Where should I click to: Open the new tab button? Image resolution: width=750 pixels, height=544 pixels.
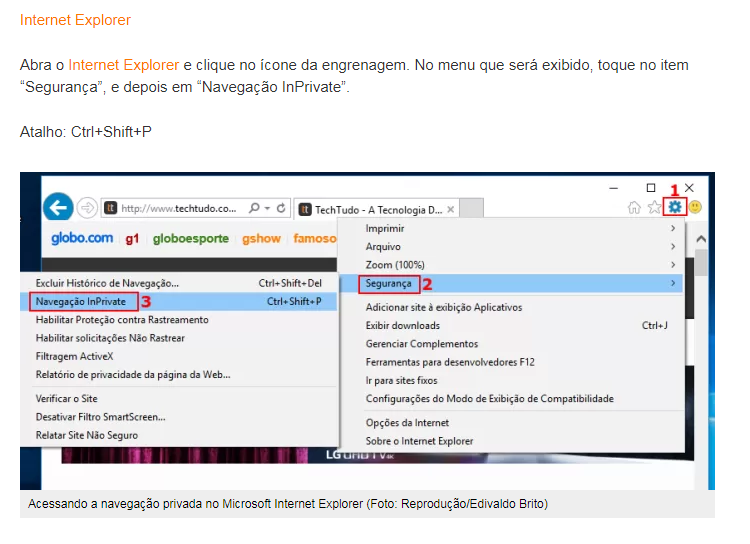[471, 209]
